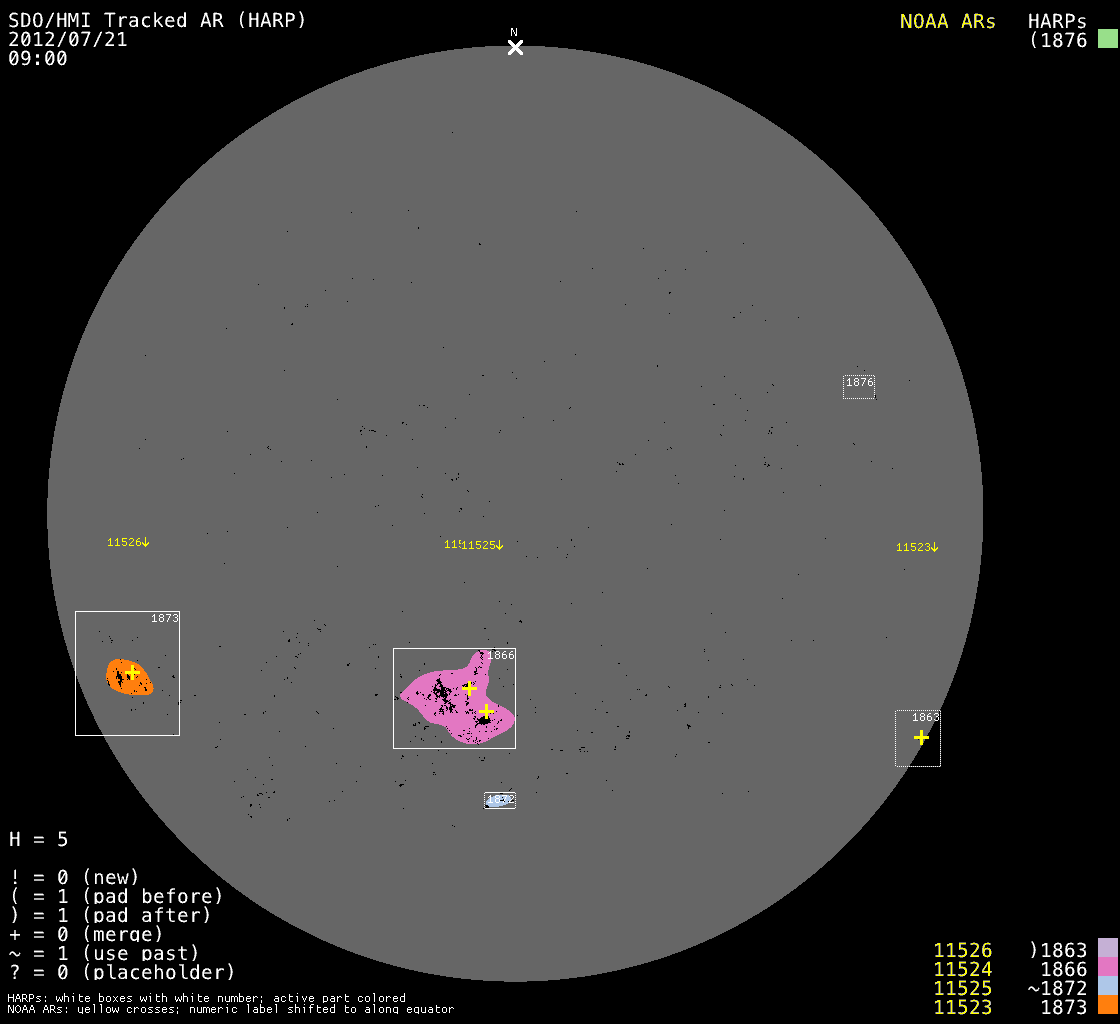Click the yellow 11525 label near disk center
The width and height of the screenshot is (1120, 1024).
pyautogui.click(x=482, y=545)
